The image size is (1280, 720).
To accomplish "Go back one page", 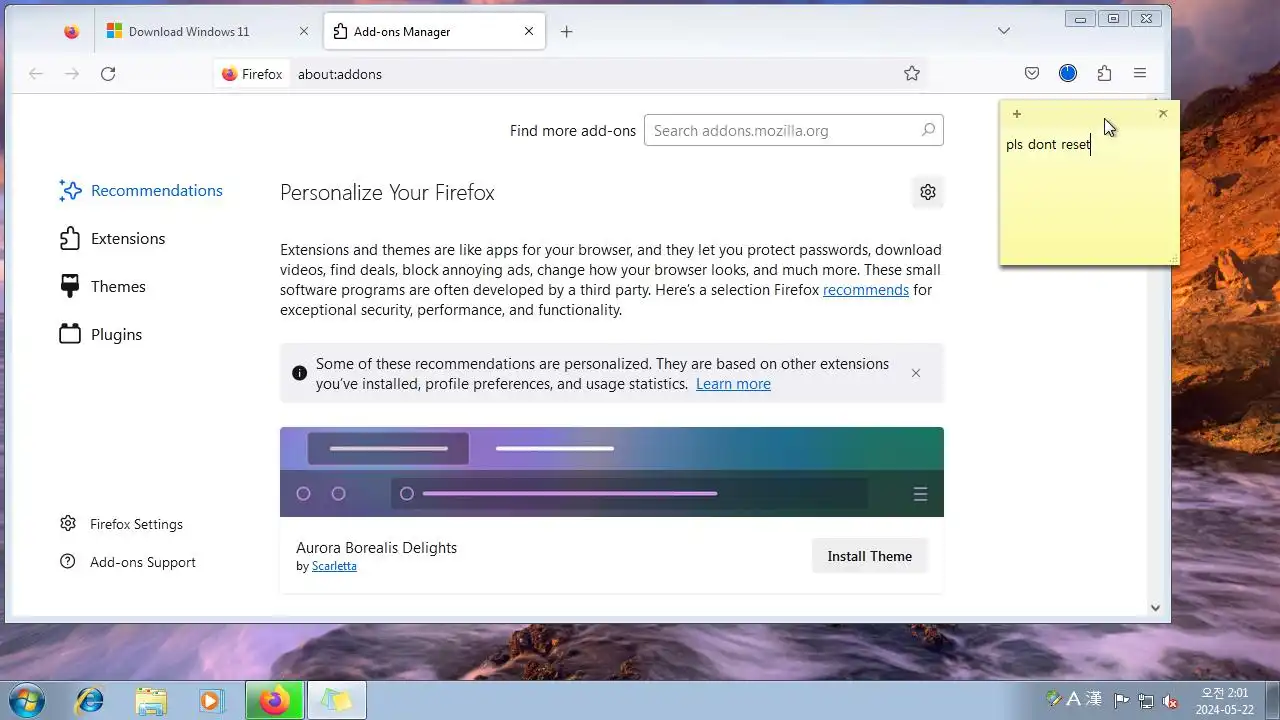I will (x=36, y=73).
